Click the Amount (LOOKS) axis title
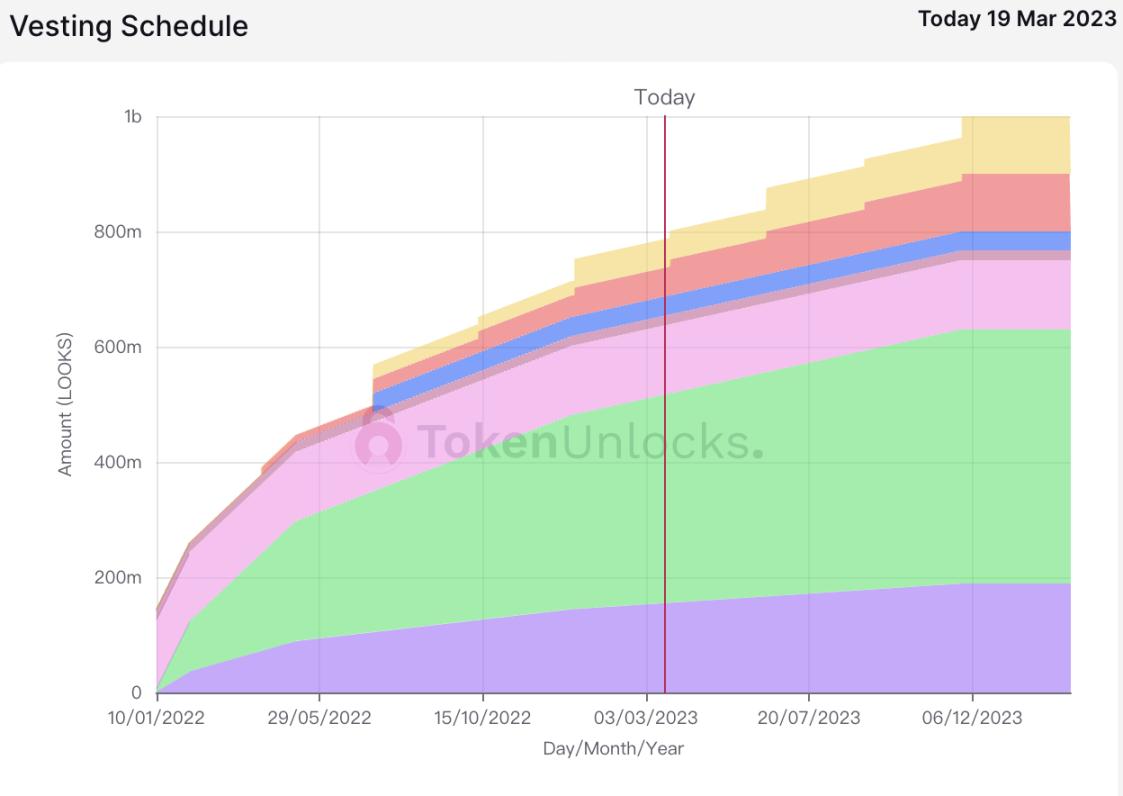The image size is (1123, 796). click(x=65, y=404)
